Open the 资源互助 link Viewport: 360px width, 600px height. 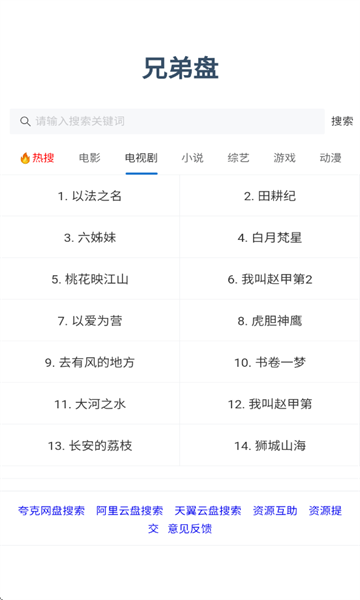[x=275, y=510]
